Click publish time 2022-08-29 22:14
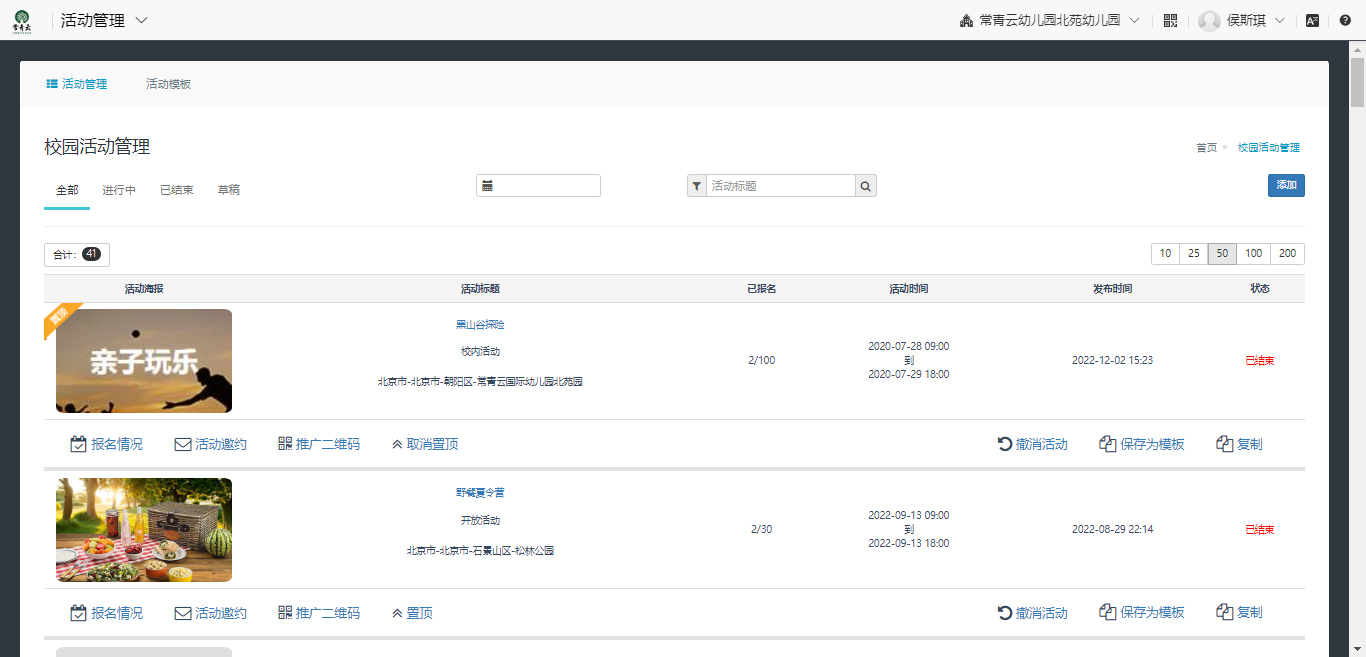The height and width of the screenshot is (657, 1366). point(1113,530)
